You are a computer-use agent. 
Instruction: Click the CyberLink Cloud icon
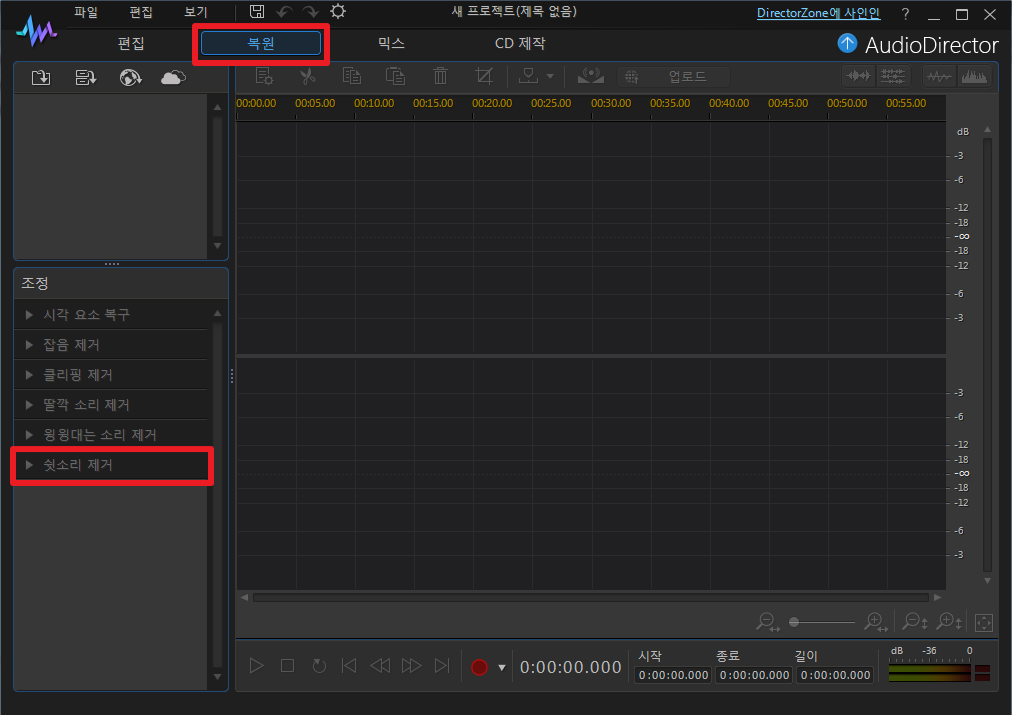(x=173, y=77)
